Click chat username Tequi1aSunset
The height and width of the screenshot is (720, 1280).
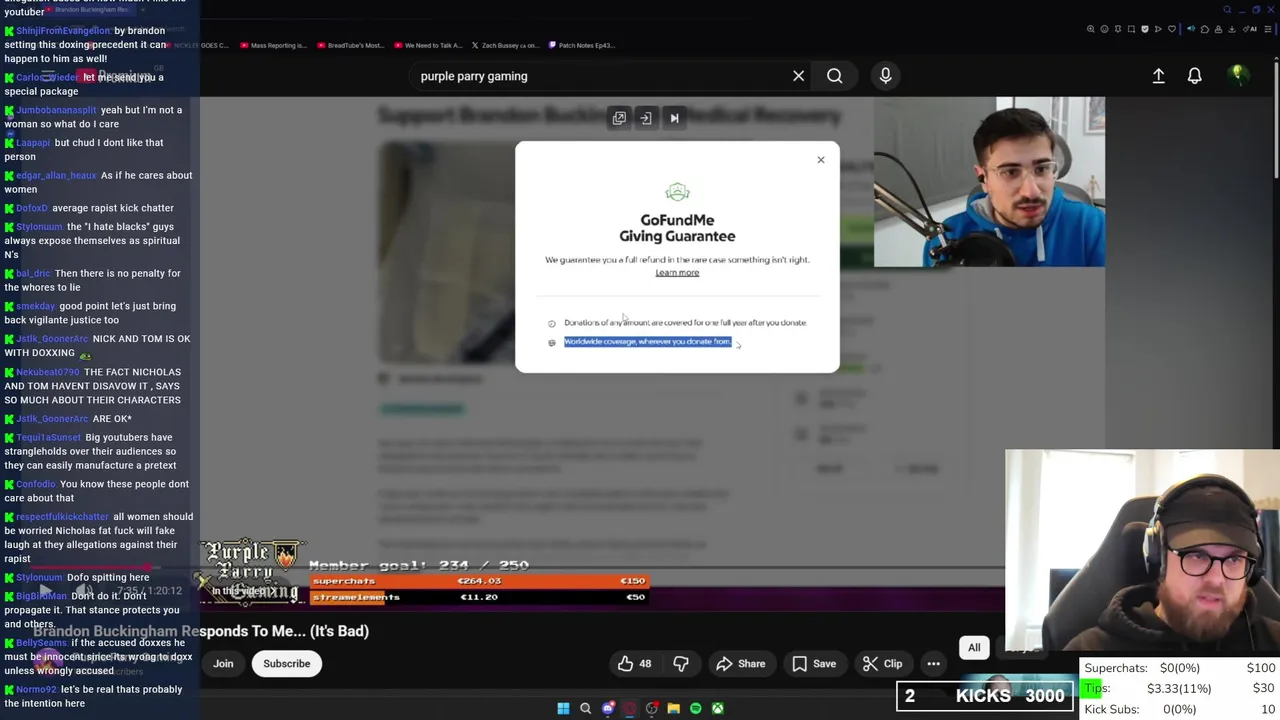(x=49, y=438)
